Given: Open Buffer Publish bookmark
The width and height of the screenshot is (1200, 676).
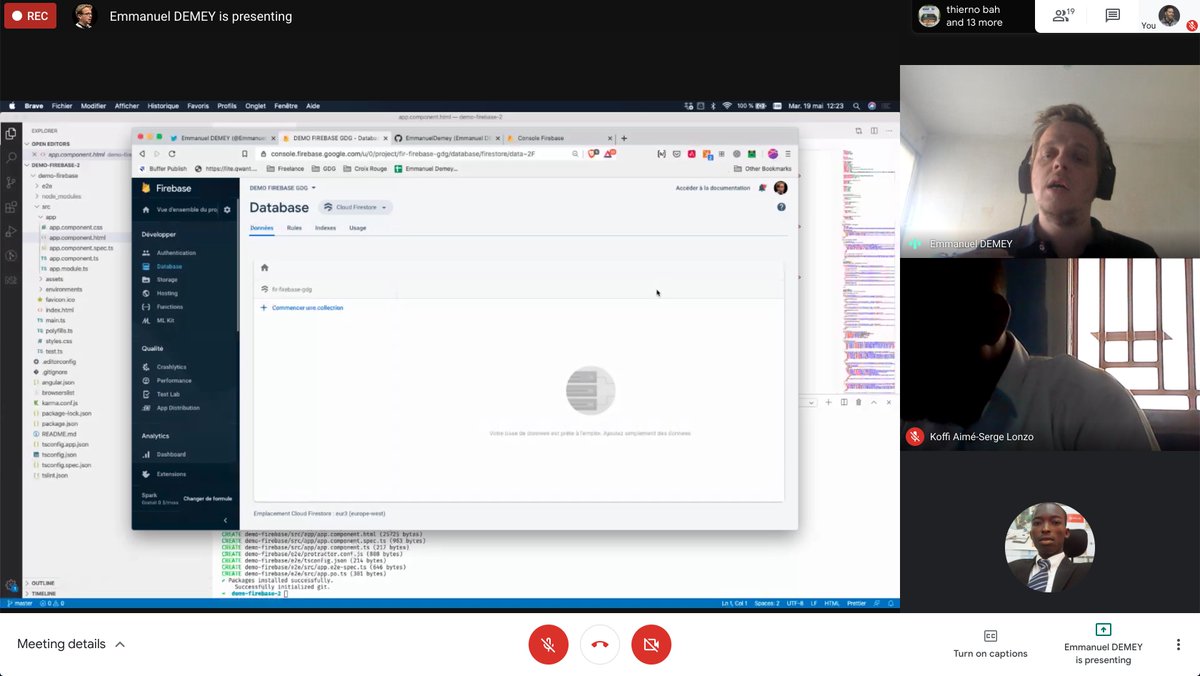Looking at the screenshot, I should click(x=162, y=169).
